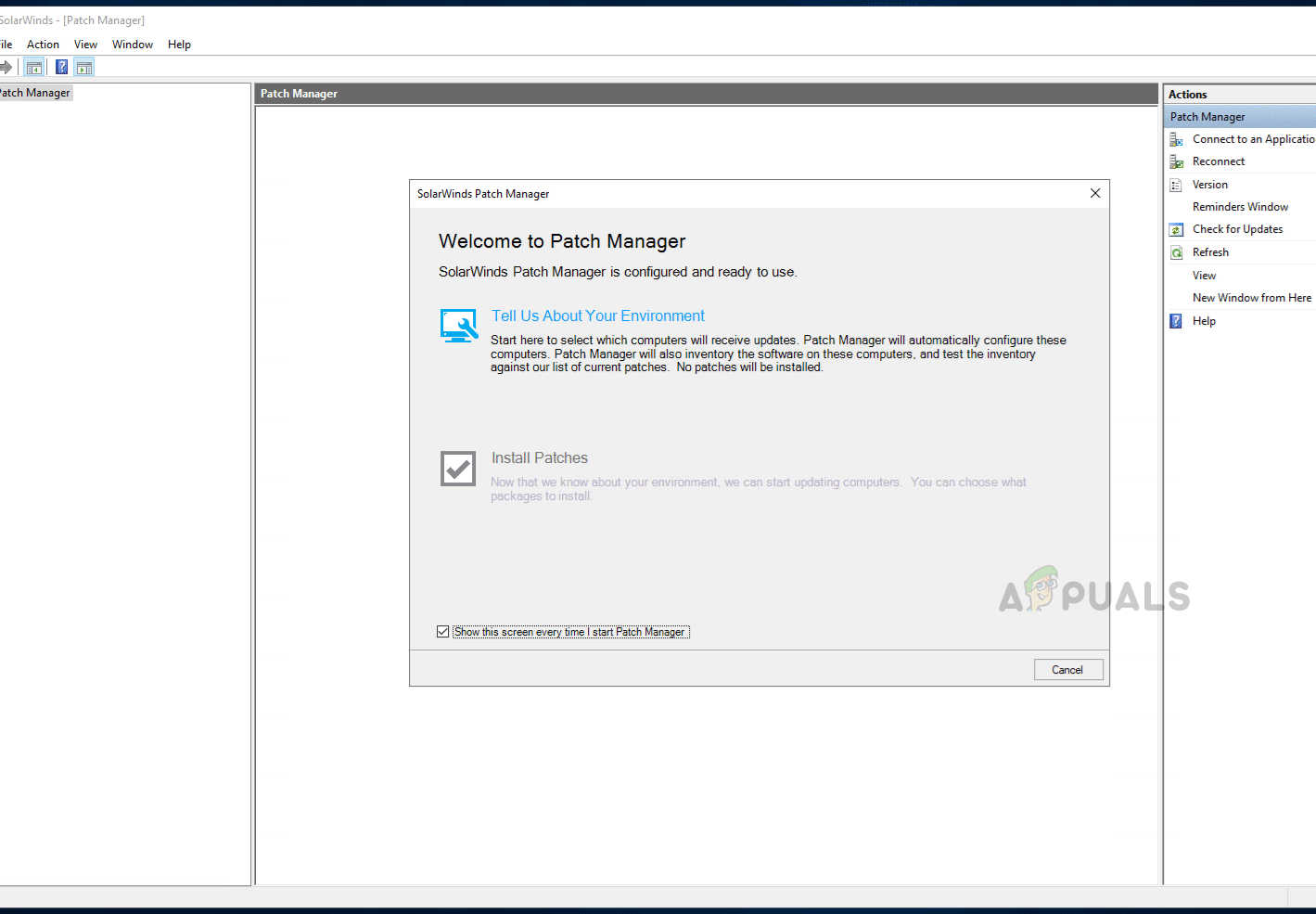Open Reminders Window from the Actions pane
1316x914 pixels.
tap(1240, 207)
